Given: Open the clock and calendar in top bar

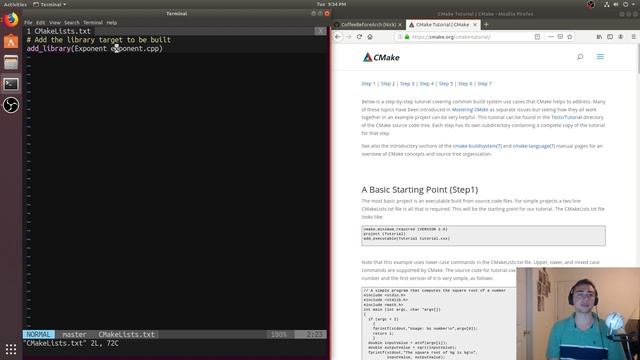Looking at the screenshot, I should click(331, 4).
